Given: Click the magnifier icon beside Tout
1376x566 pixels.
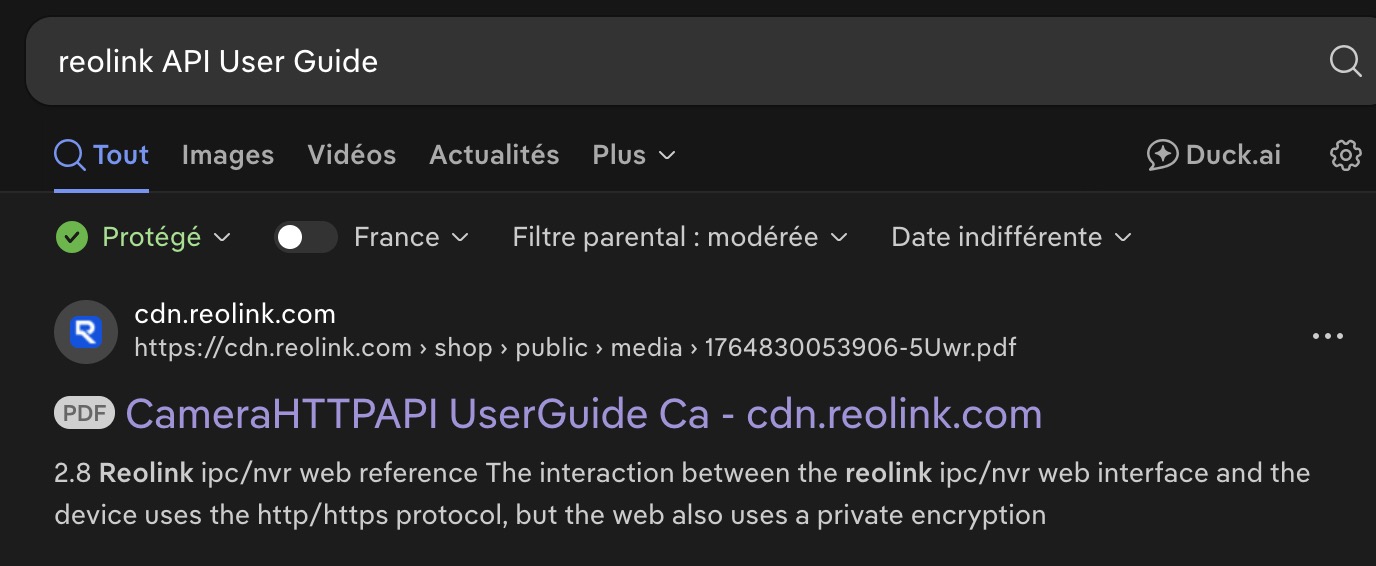Looking at the screenshot, I should coord(69,155).
